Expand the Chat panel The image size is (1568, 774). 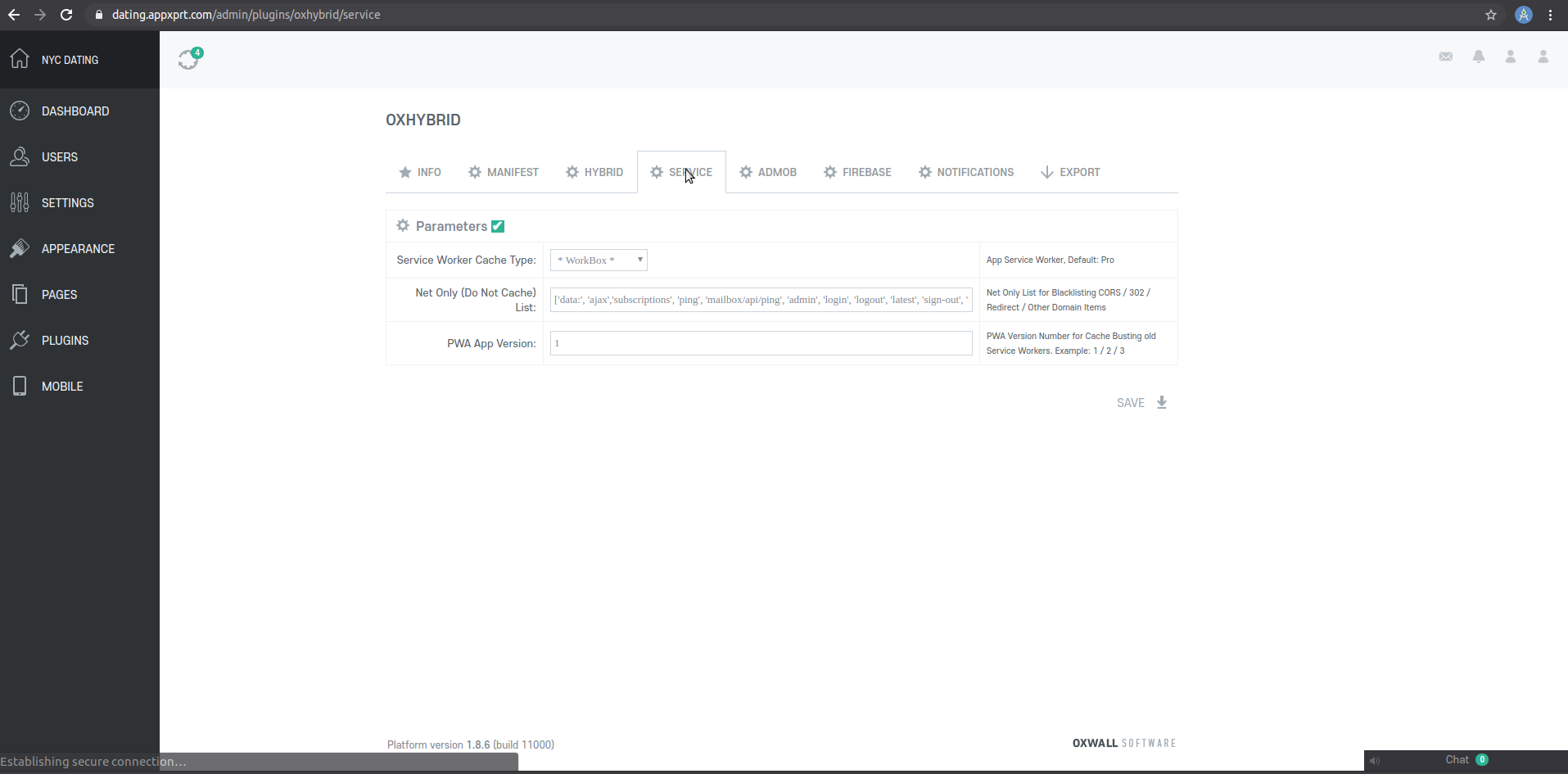click(1457, 760)
